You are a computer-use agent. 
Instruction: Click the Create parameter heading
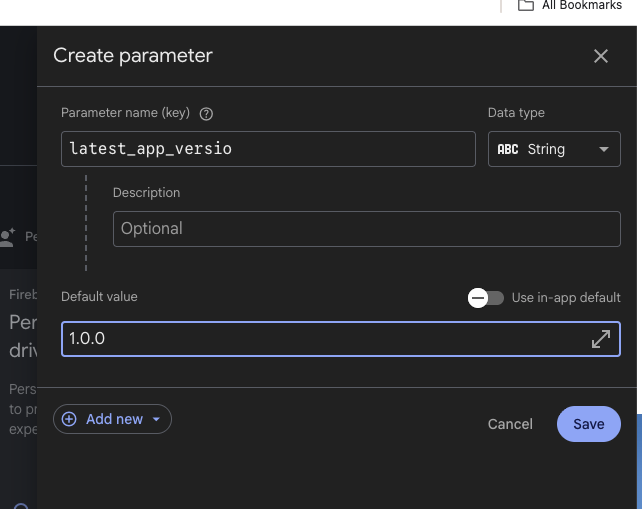(x=133, y=56)
